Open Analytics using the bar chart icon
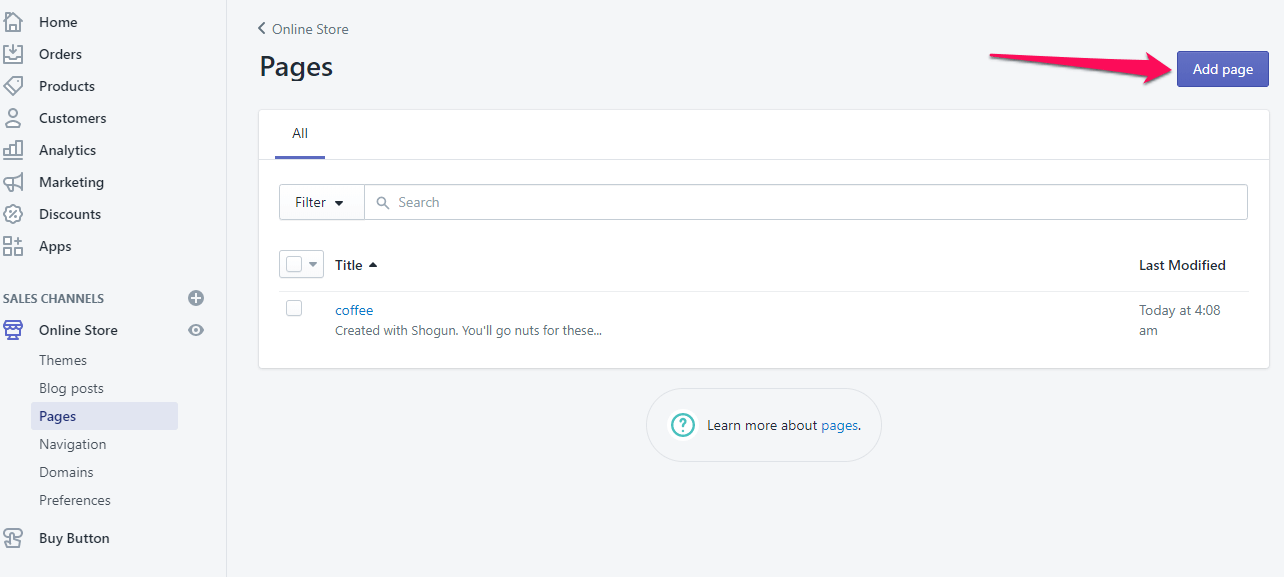1284x577 pixels. [13, 150]
